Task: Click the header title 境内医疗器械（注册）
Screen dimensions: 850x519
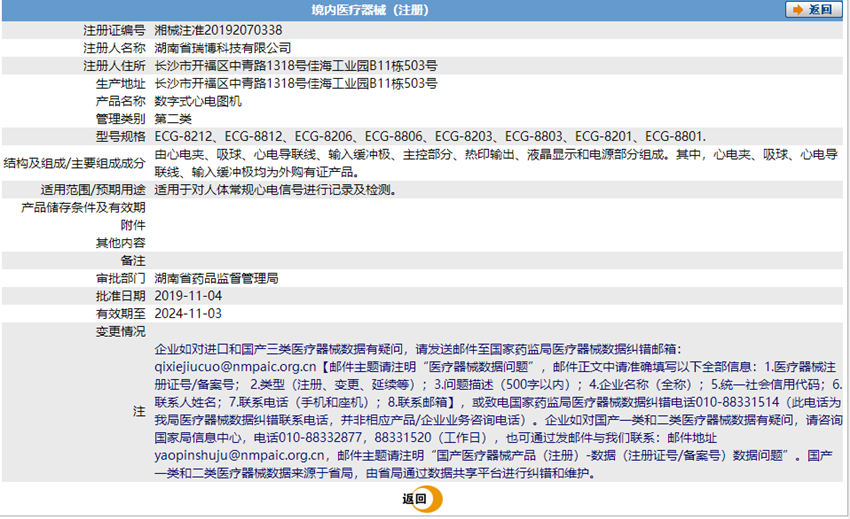Action: tap(370, 10)
